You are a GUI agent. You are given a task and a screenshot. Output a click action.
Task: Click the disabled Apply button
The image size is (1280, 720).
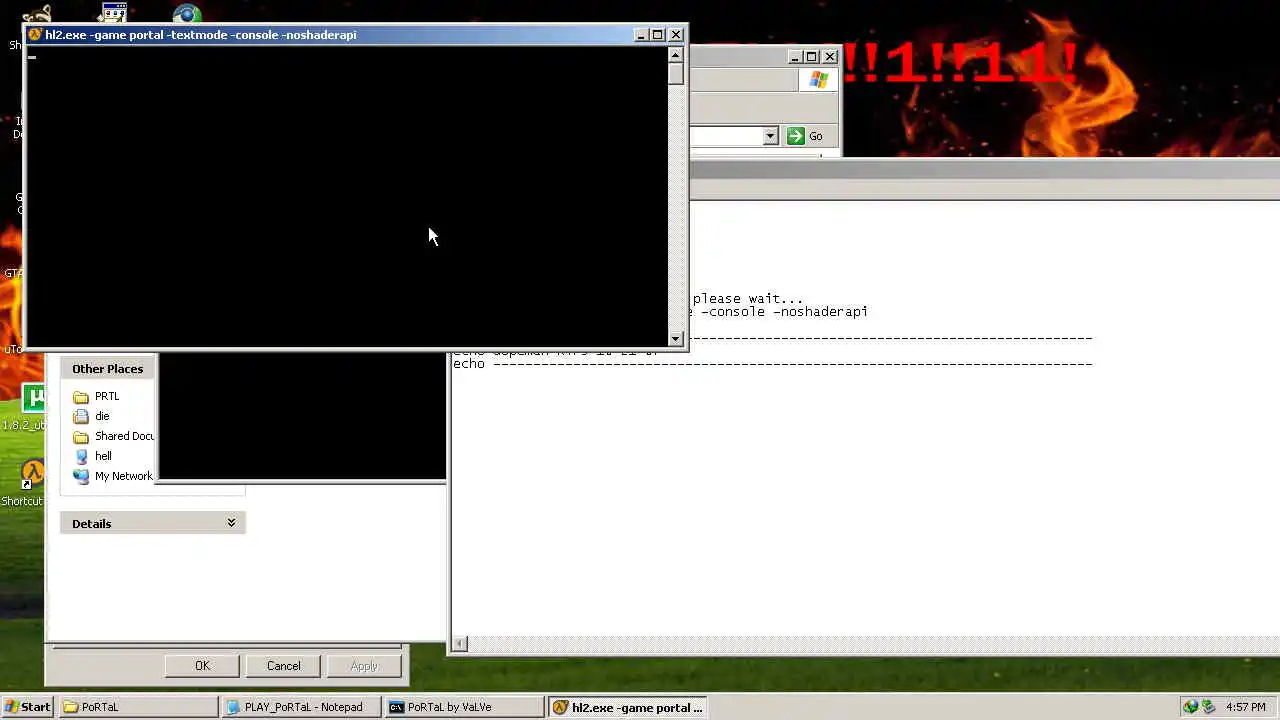tap(364, 666)
